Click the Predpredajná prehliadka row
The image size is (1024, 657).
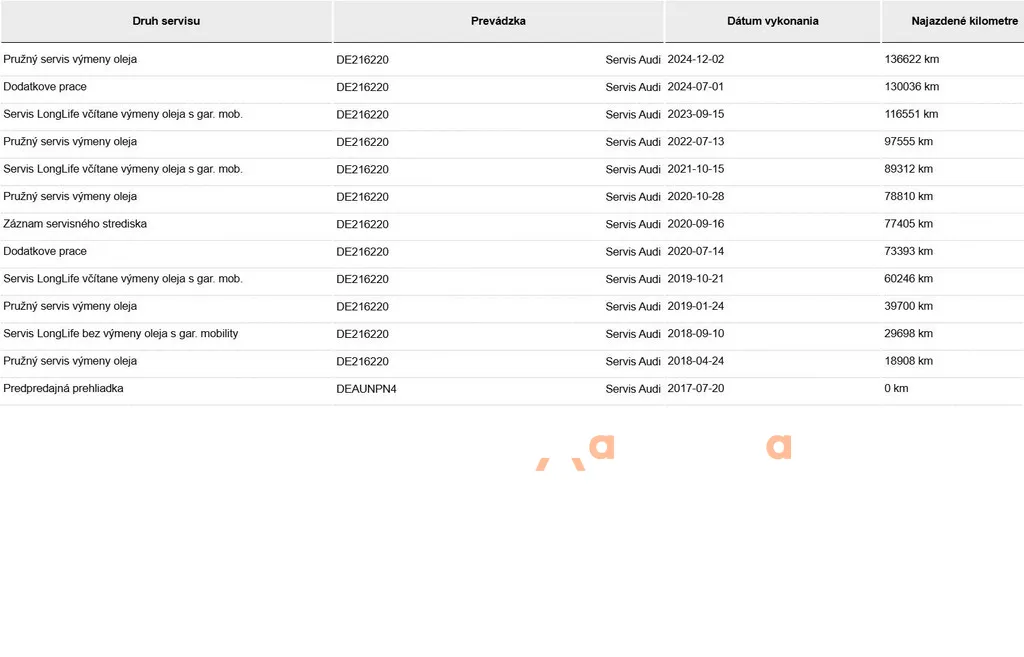tap(512, 389)
